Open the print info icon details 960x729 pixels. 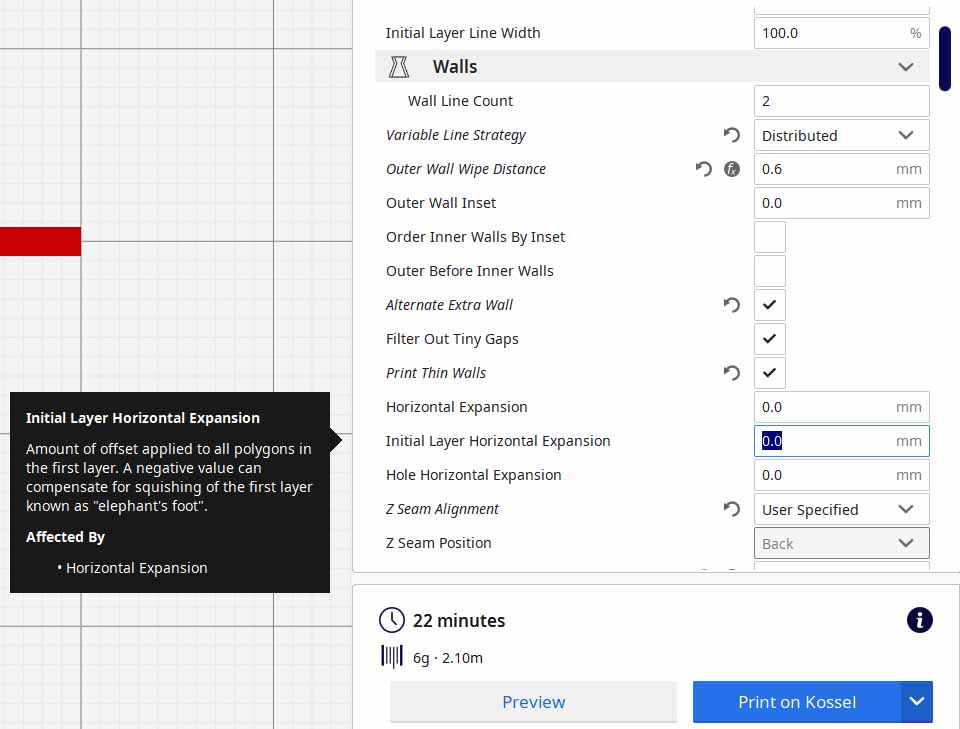click(919, 620)
